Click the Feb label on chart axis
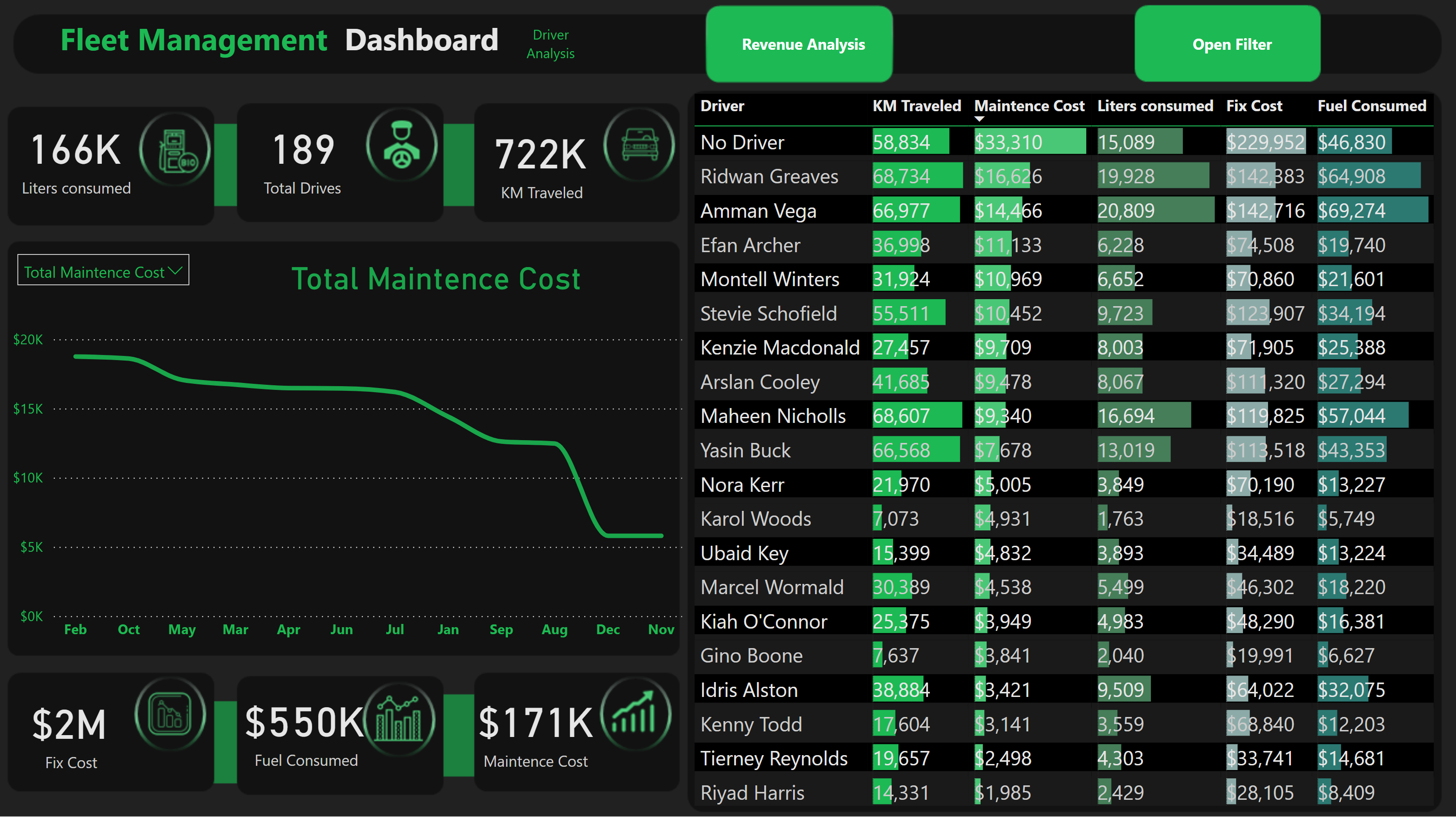The image size is (1456, 817). pos(75,629)
